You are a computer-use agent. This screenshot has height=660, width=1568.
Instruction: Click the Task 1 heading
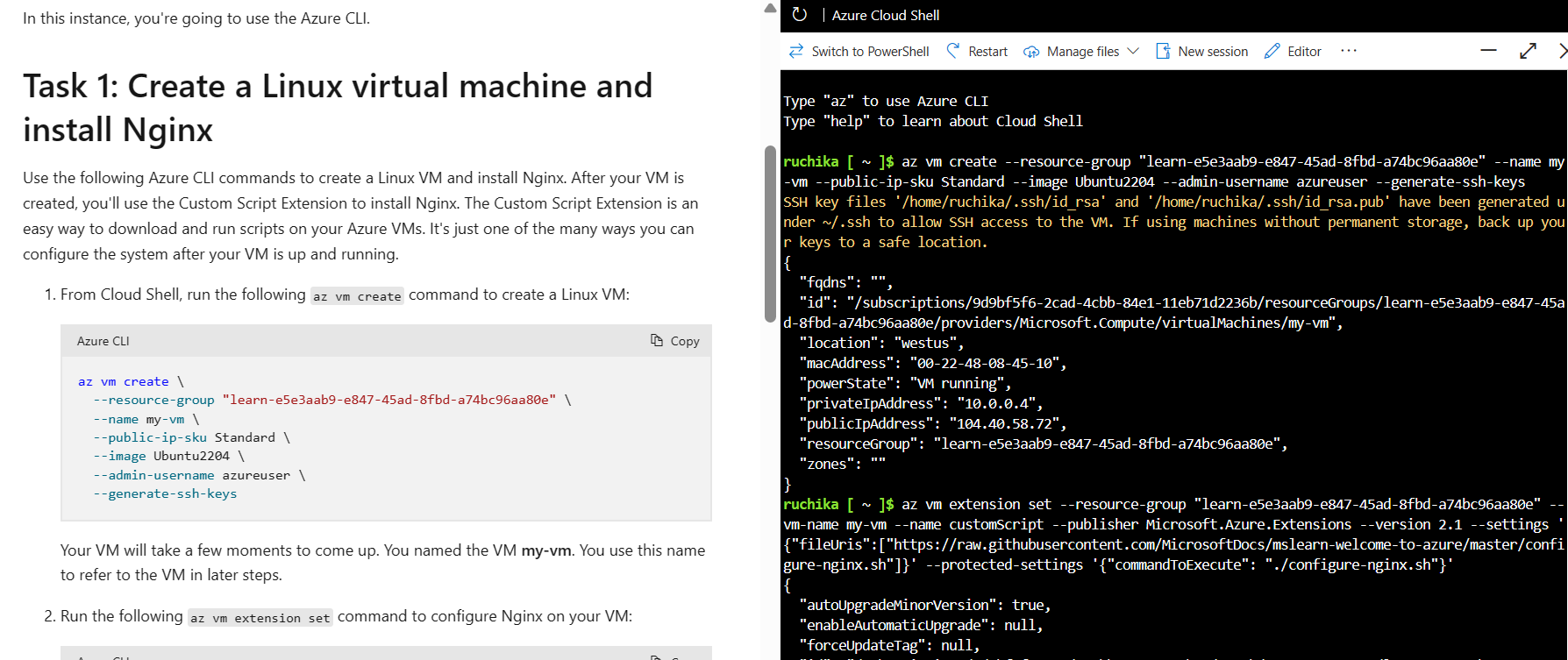(338, 108)
